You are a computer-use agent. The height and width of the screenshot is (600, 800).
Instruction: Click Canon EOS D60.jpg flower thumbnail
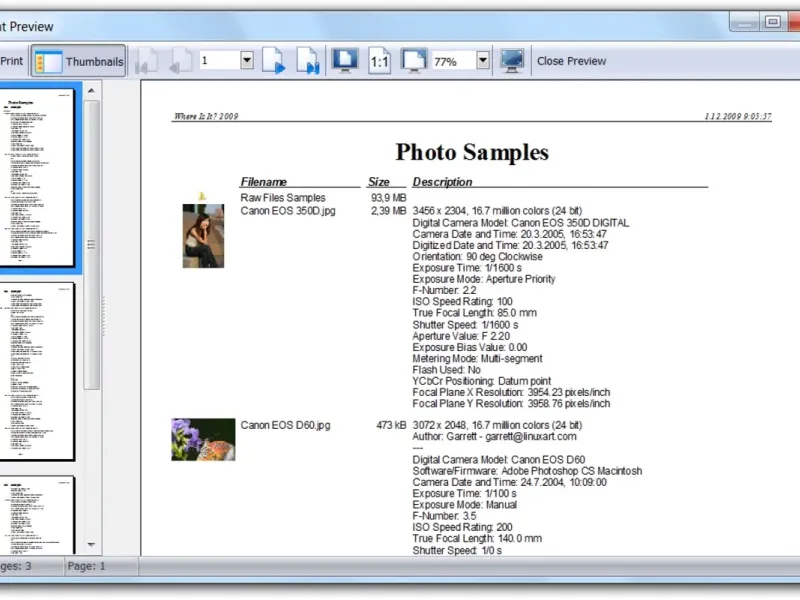[x=203, y=440]
